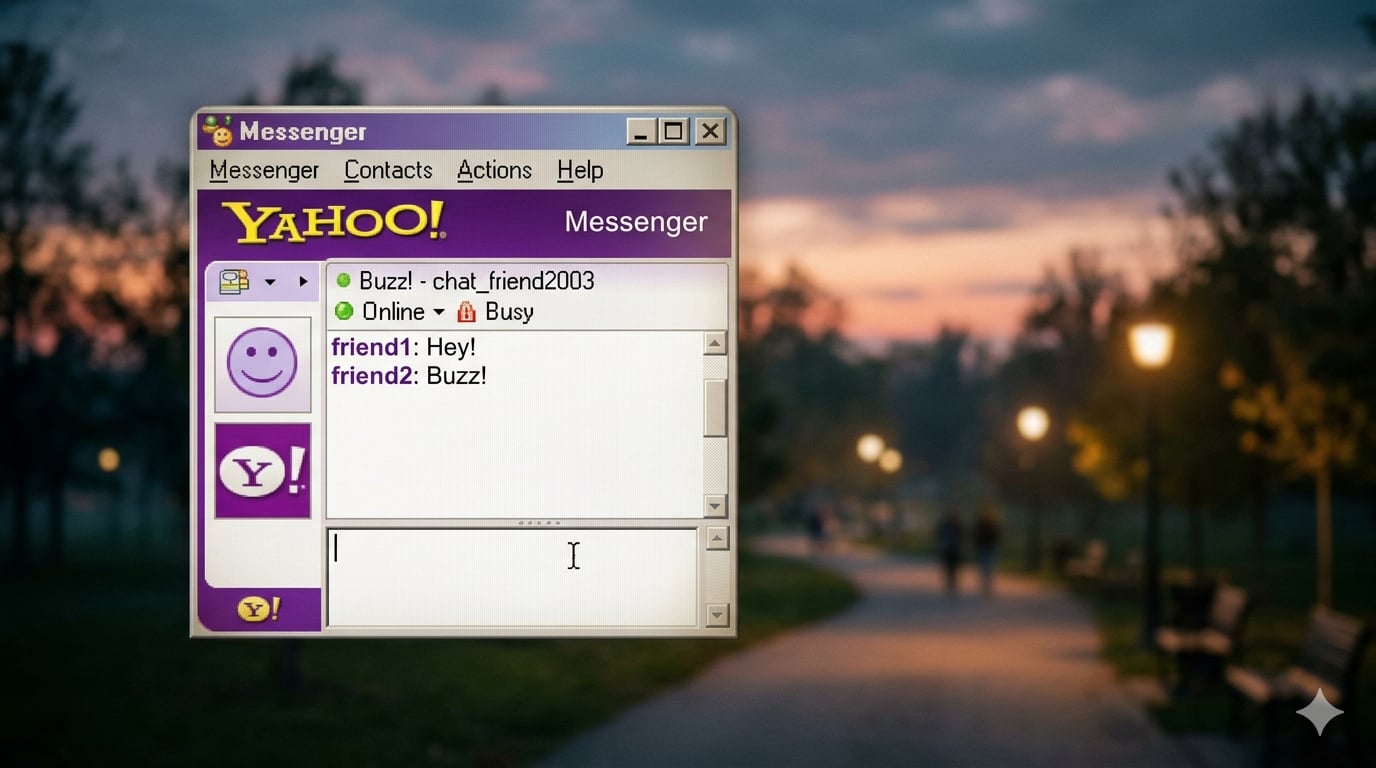Click the friend1 name in chat
The width and height of the screenshot is (1376, 768).
click(x=371, y=347)
